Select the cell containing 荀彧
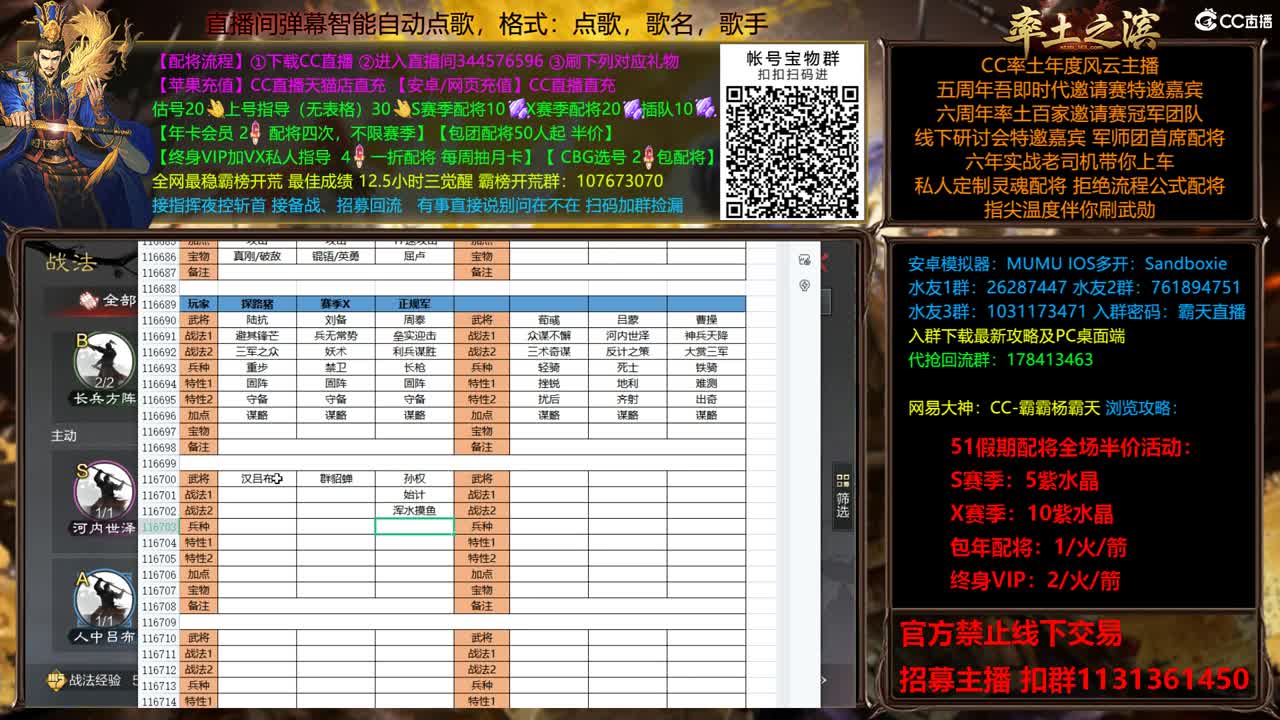 tap(549, 319)
